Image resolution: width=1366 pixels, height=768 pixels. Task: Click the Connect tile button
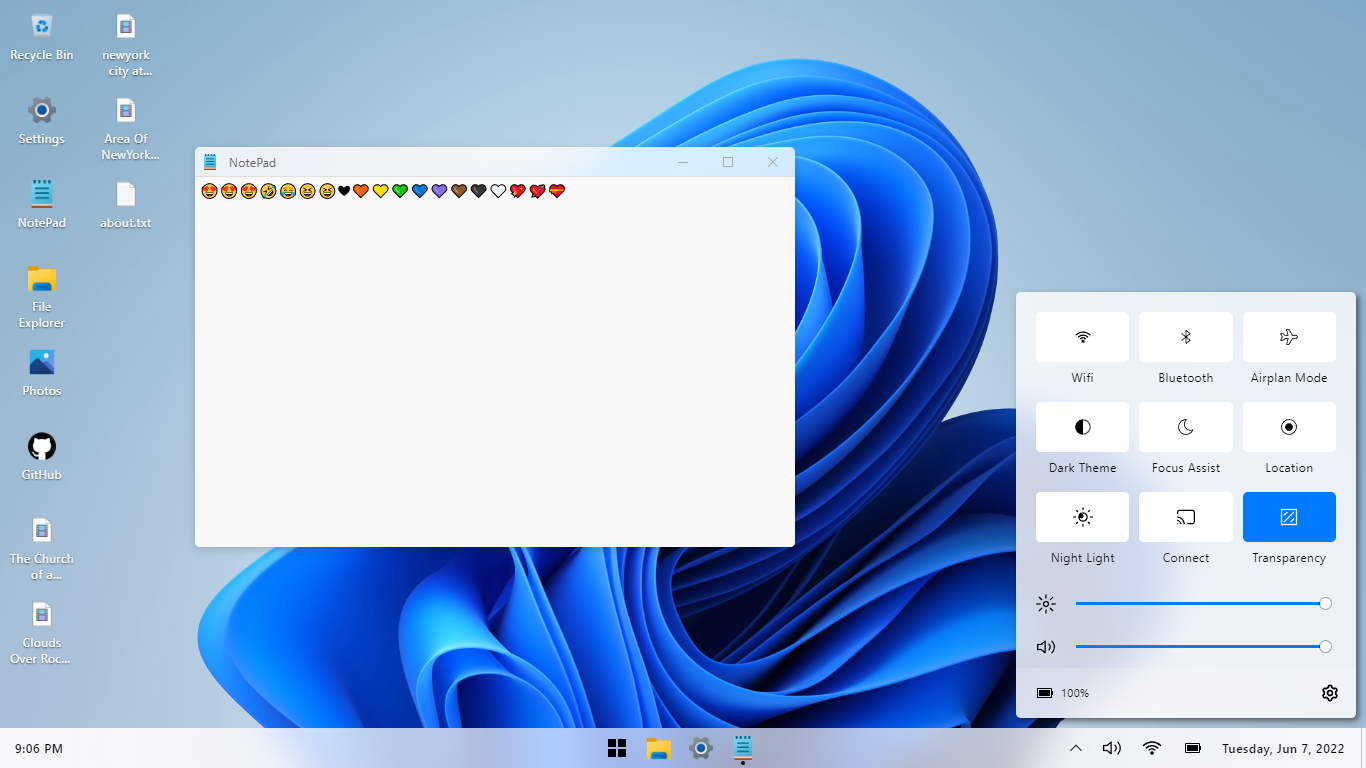[1185, 517]
